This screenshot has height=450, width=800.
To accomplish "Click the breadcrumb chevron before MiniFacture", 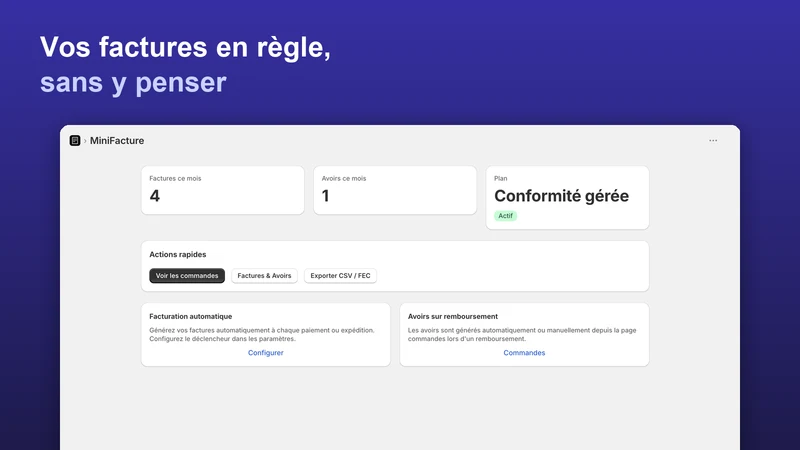I will 85,141.
